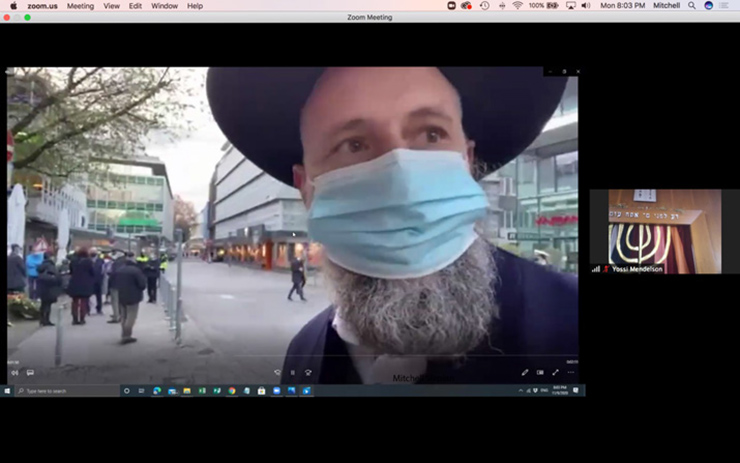
Task: Toggle fullscreen on the video player
Action: click(x=556, y=373)
